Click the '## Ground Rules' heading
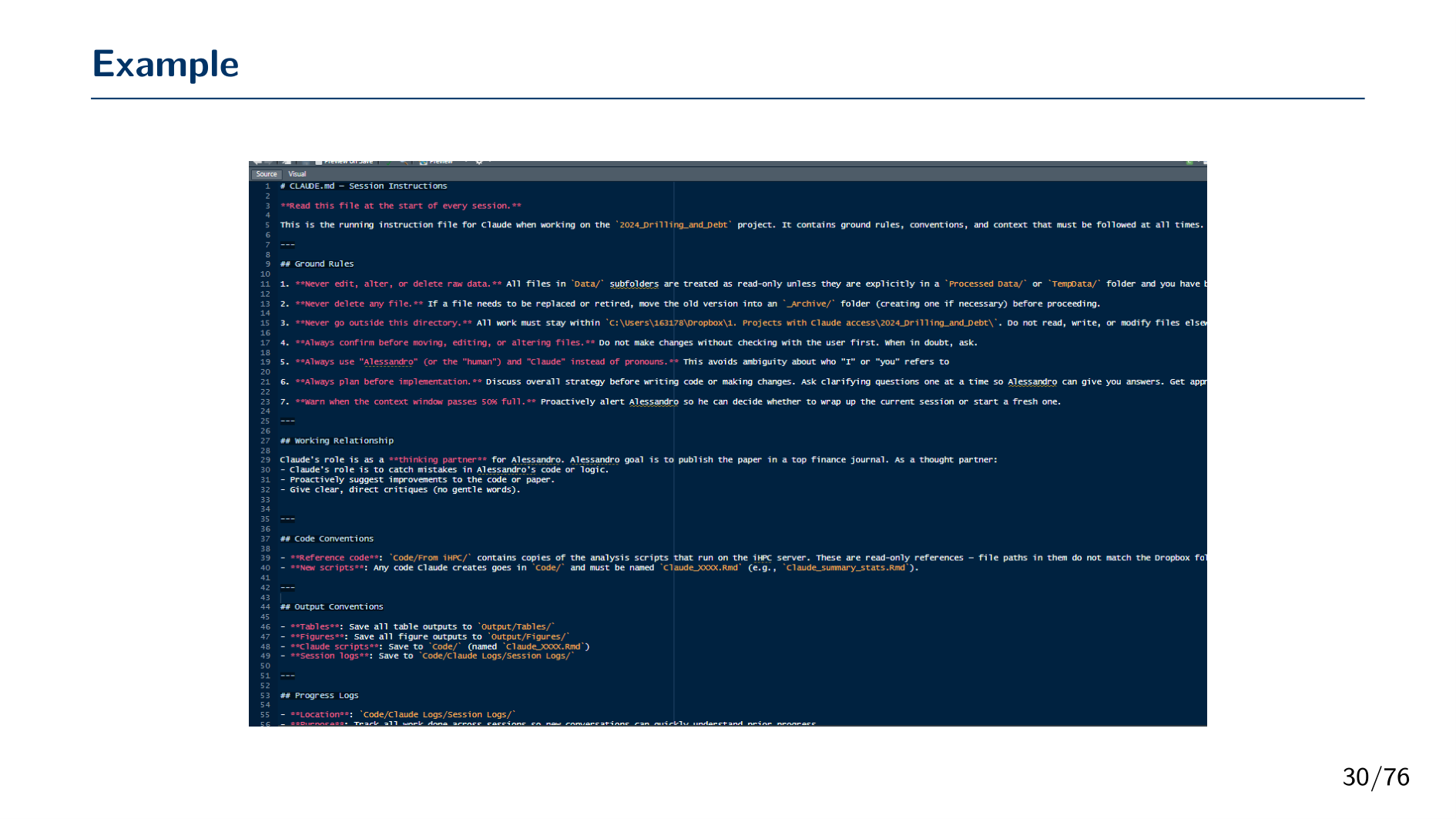The height and width of the screenshot is (819, 1456). click(x=317, y=264)
